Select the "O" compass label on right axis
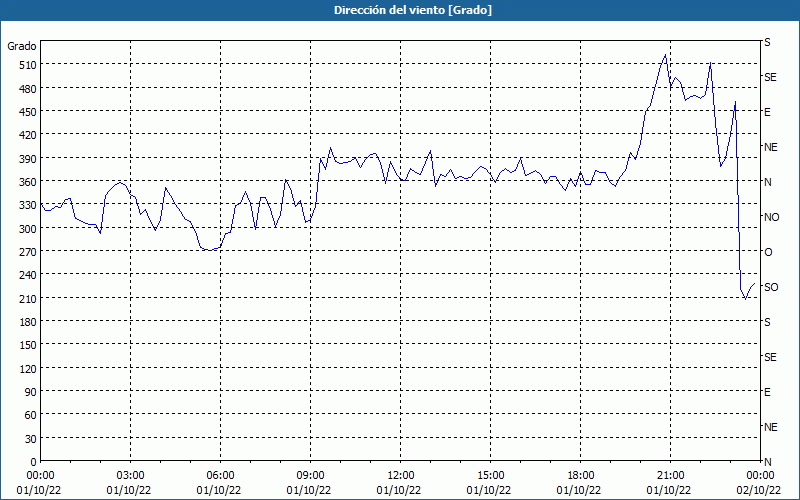This screenshot has width=800, height=500. tap(768, 252)
